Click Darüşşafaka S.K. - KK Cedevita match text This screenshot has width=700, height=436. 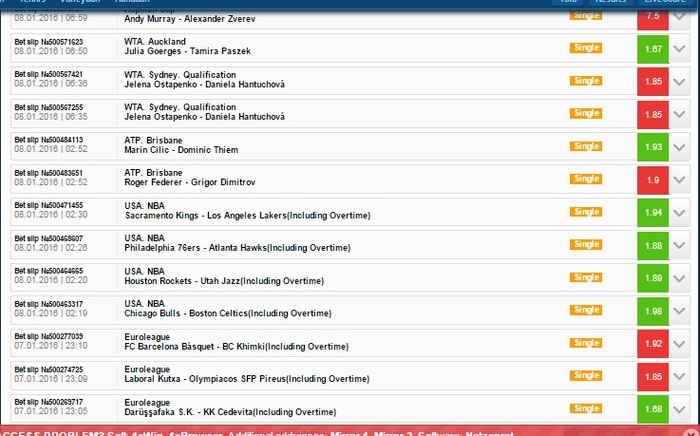click(230, 412)
